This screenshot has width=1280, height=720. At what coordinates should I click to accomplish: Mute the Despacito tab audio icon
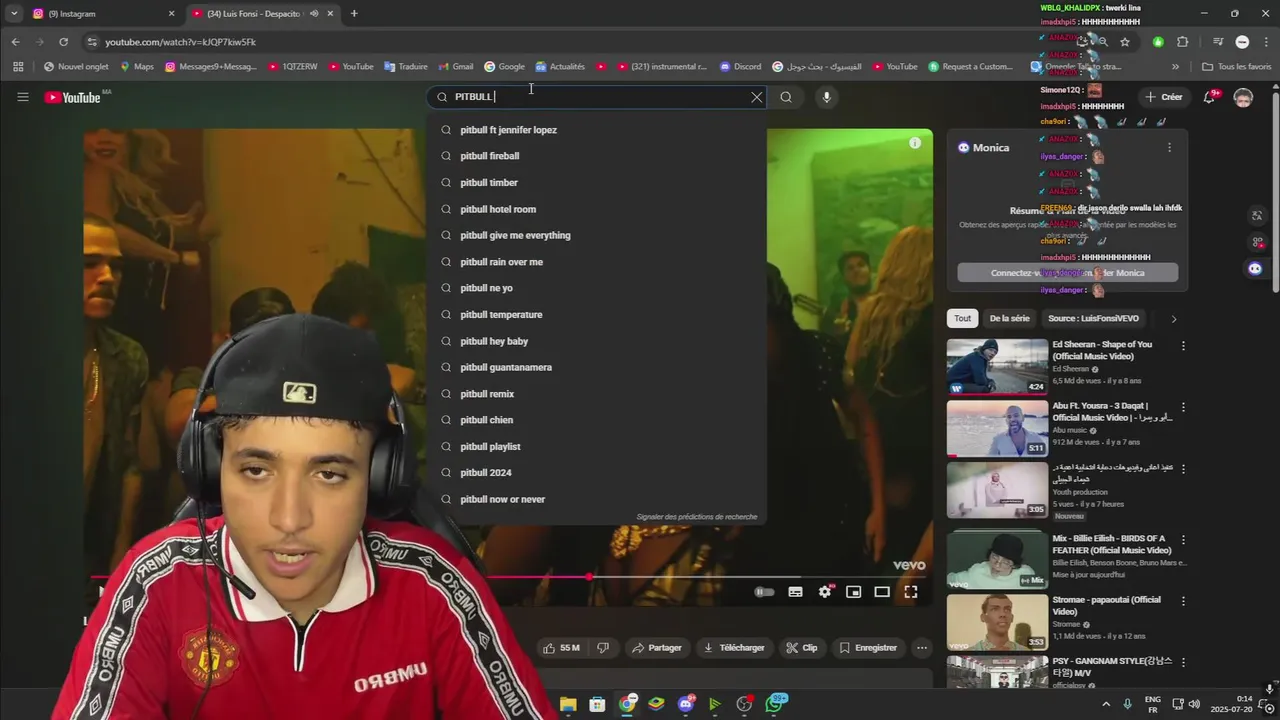(x=314, y=14)
